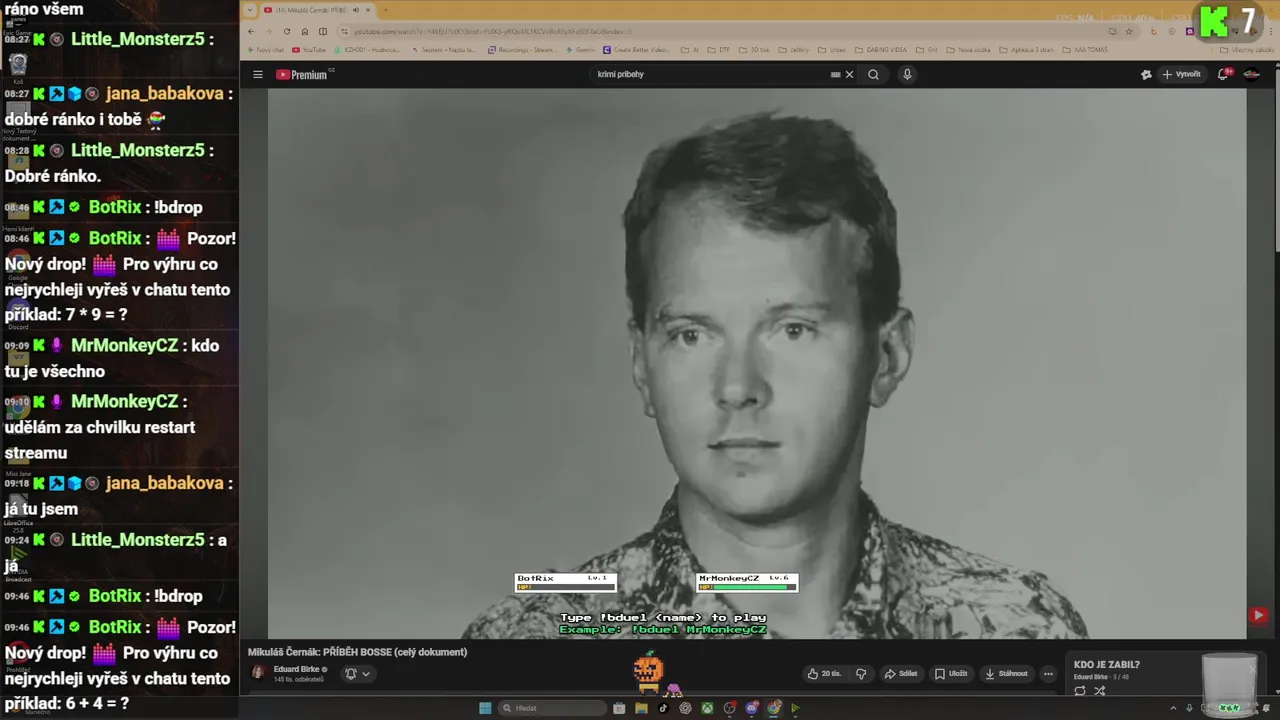Toggle playlist shuffle in 'KDO JE ZABIL?'
Screen dimensions: 1280x720
(1100, 691)
